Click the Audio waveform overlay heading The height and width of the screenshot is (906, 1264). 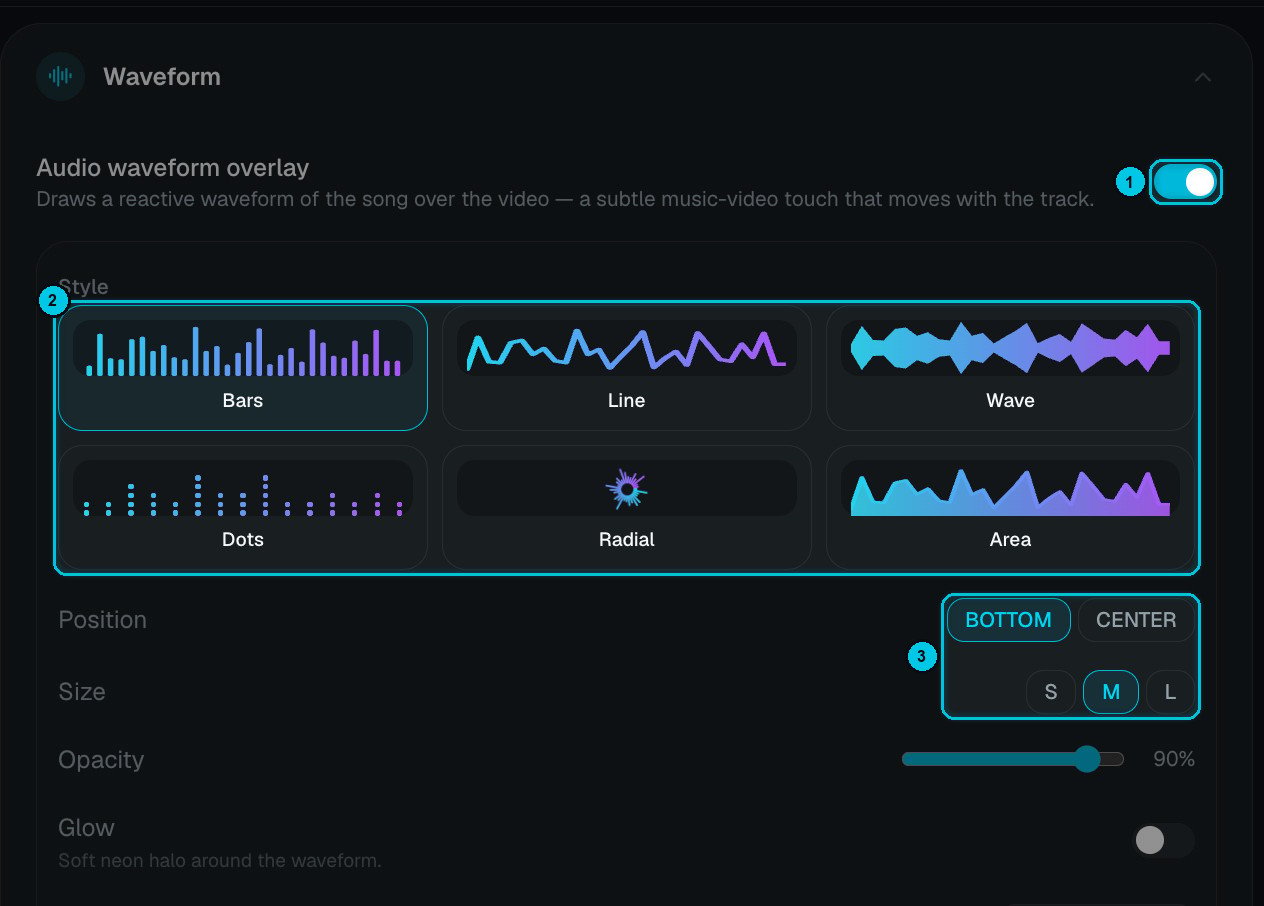pos(173,167)
